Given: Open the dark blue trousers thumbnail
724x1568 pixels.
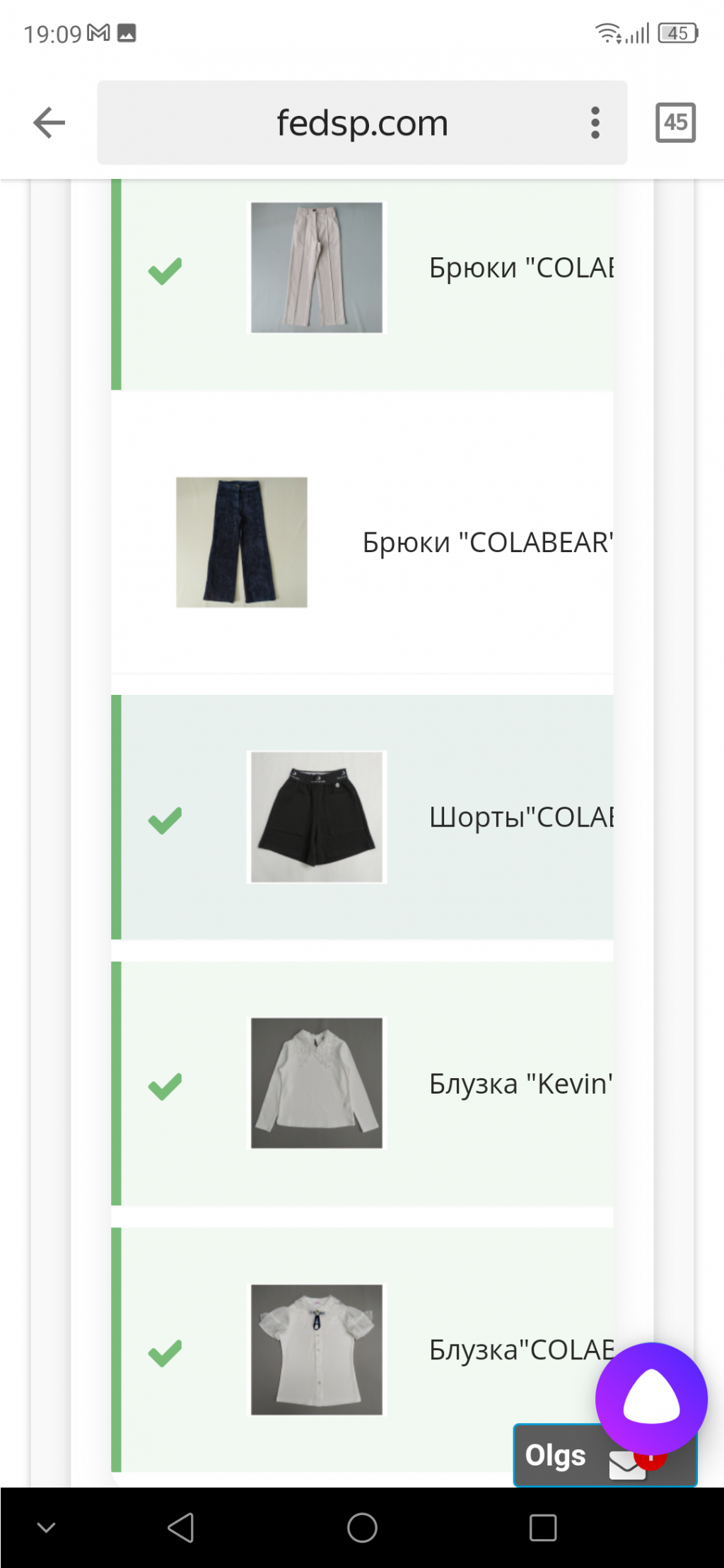Looking at the screenshot, I should click(242, 542).
